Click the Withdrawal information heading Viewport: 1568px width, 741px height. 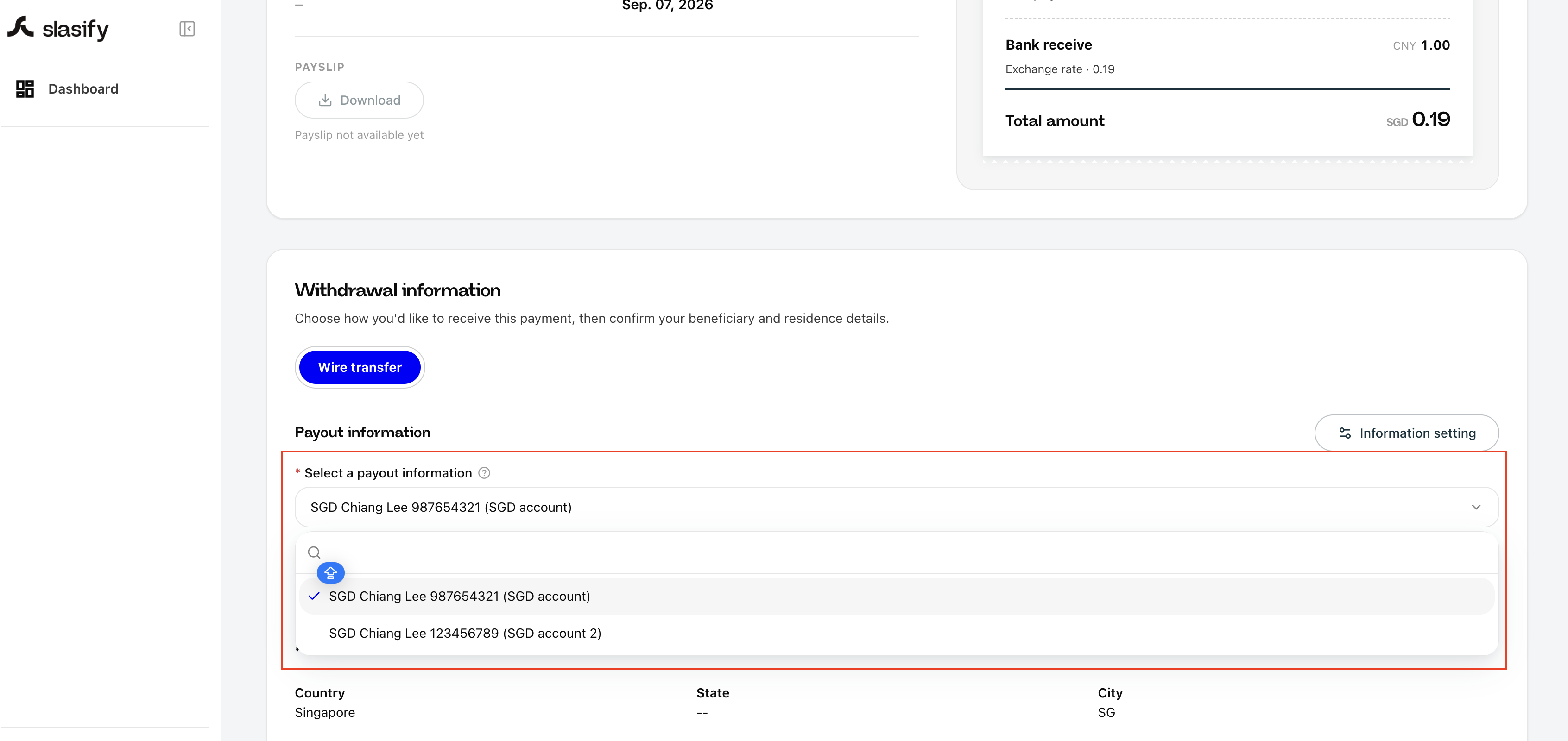tap(398, 290)
